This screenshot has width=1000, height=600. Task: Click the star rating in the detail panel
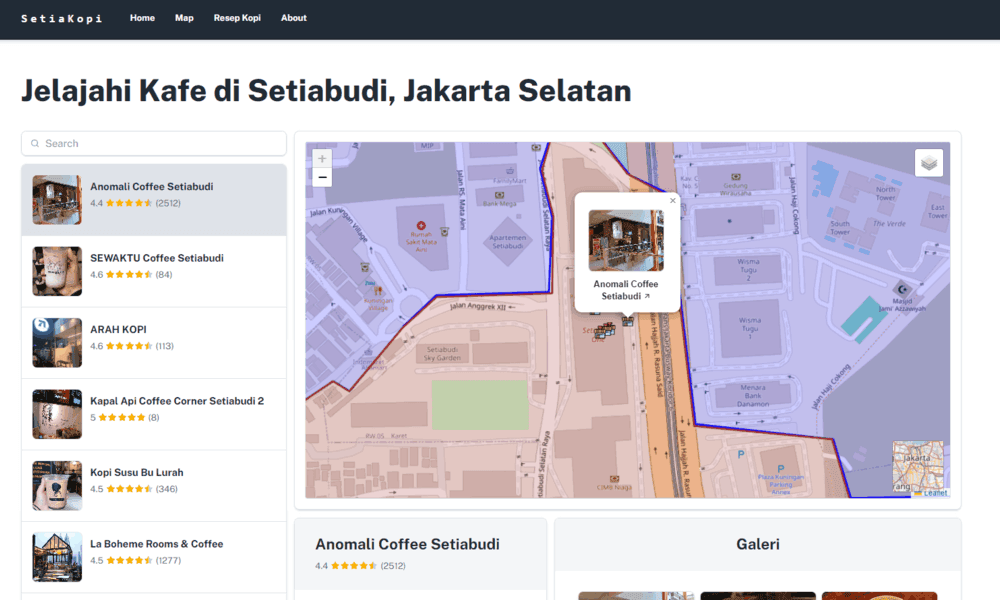coord(354,566)
